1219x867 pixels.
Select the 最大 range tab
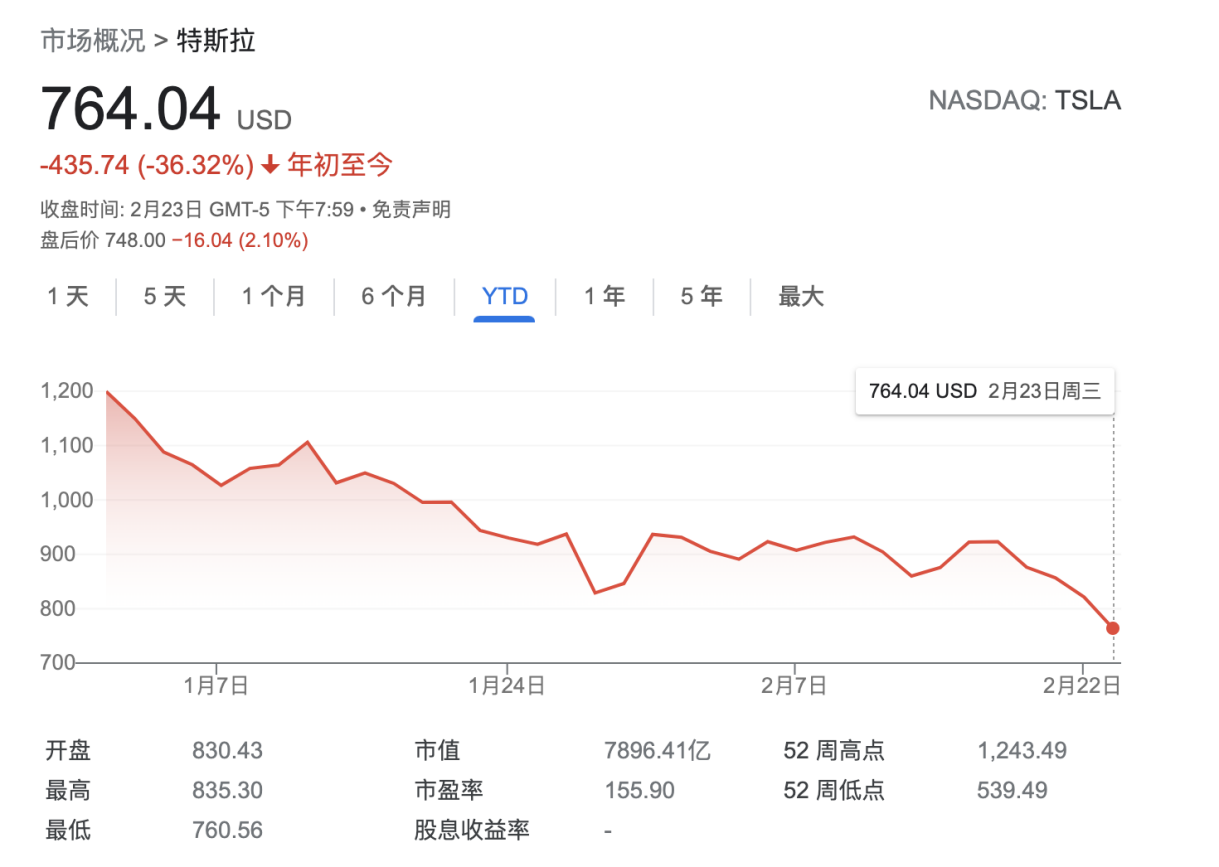[x=801, y=296]
